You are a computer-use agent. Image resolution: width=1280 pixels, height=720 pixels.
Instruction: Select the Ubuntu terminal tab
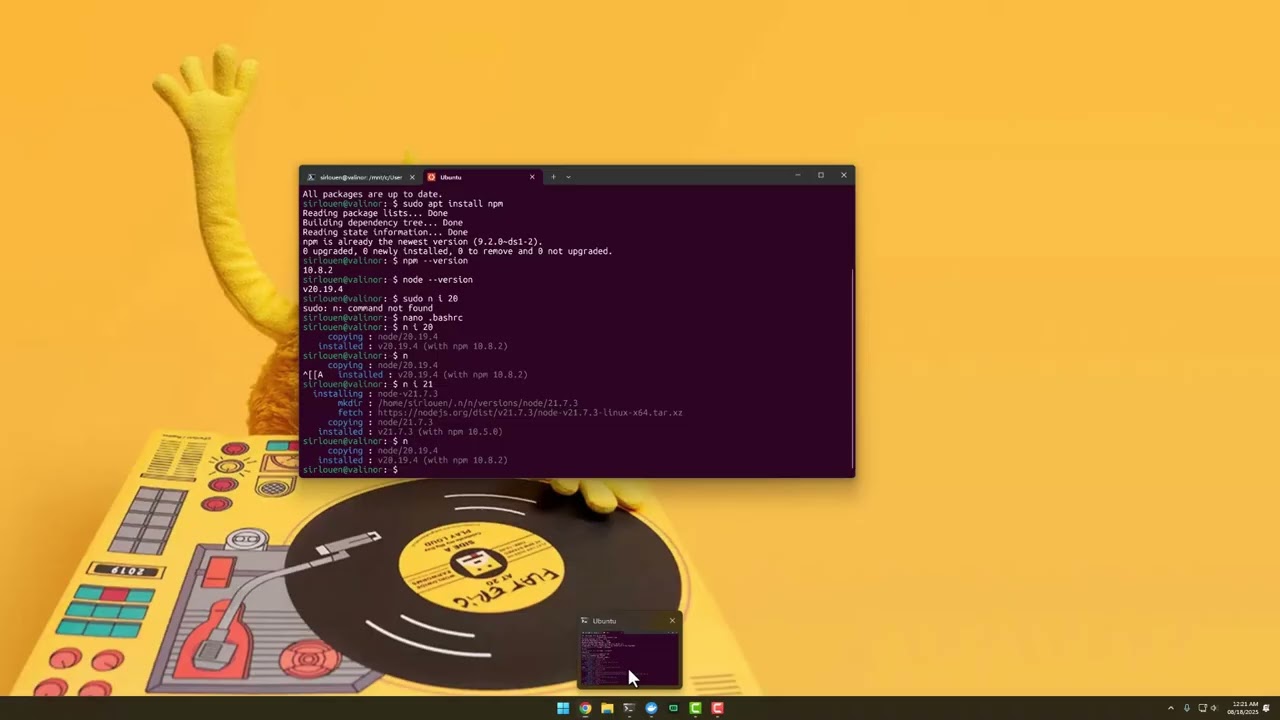[480, 177]
